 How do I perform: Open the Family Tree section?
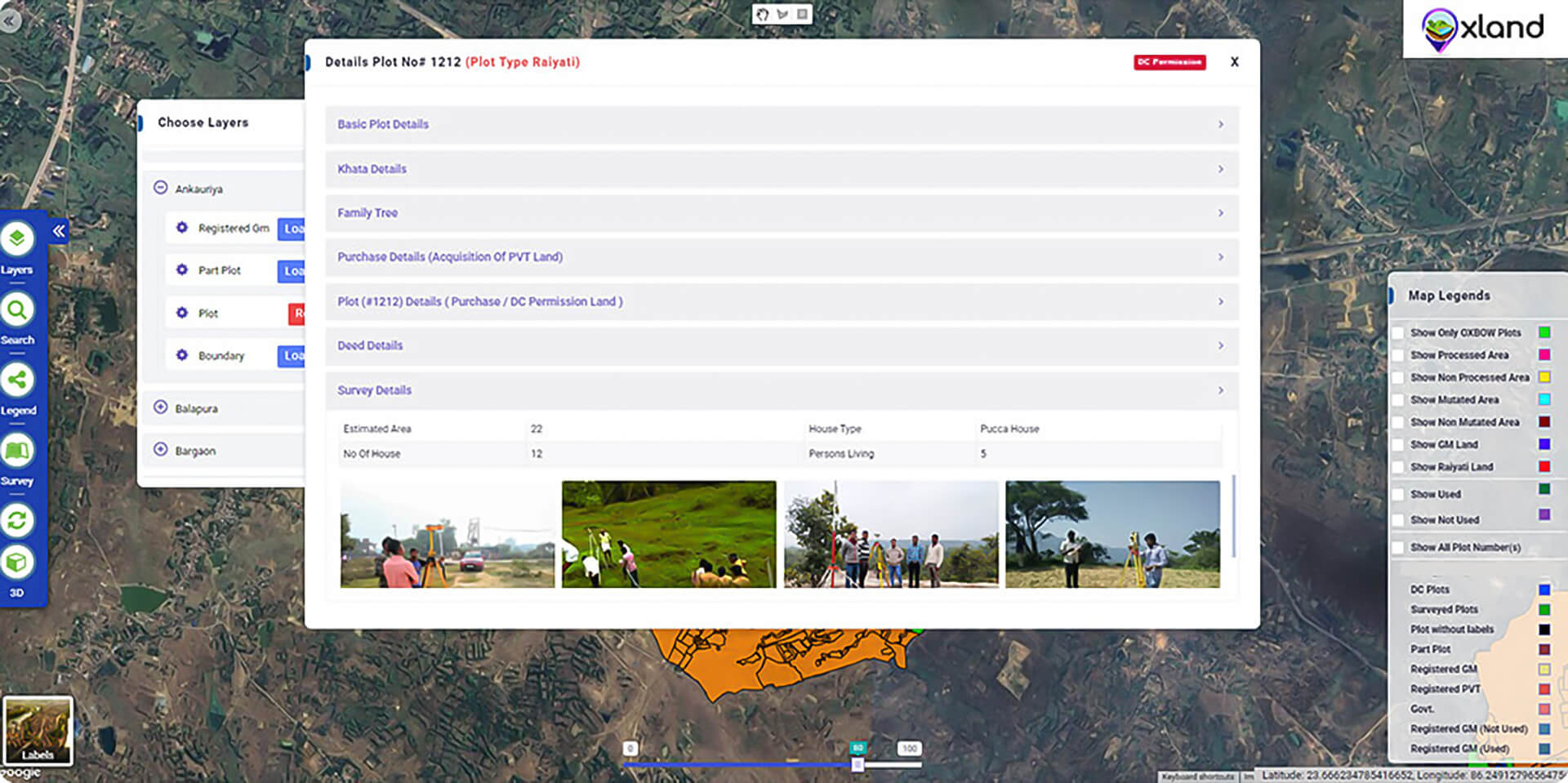[x=781, y=213]
